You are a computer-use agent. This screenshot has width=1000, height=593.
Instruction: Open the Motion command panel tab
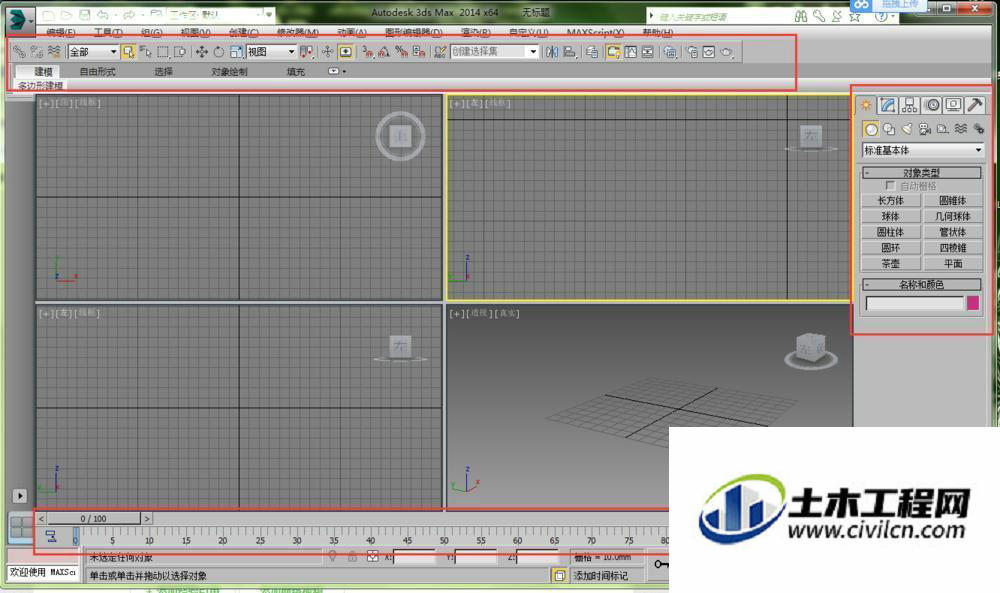coord(932,105)
